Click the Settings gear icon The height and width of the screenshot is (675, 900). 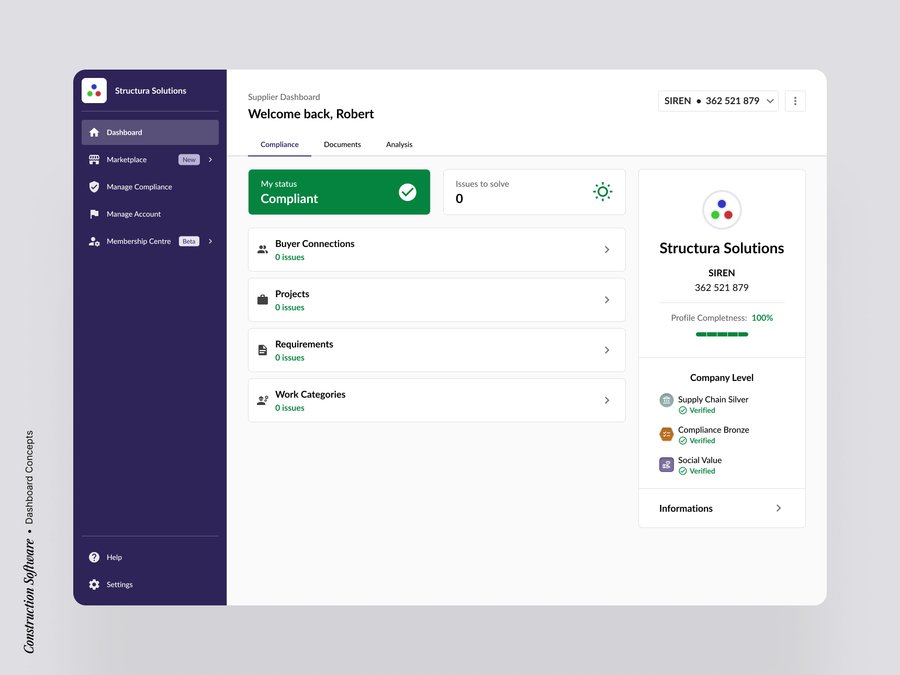94,584
